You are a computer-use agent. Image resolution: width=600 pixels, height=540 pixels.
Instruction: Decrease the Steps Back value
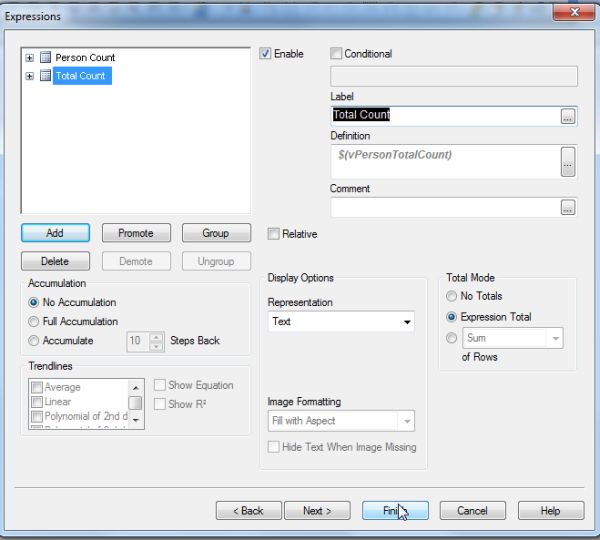[x=156, y=346]
